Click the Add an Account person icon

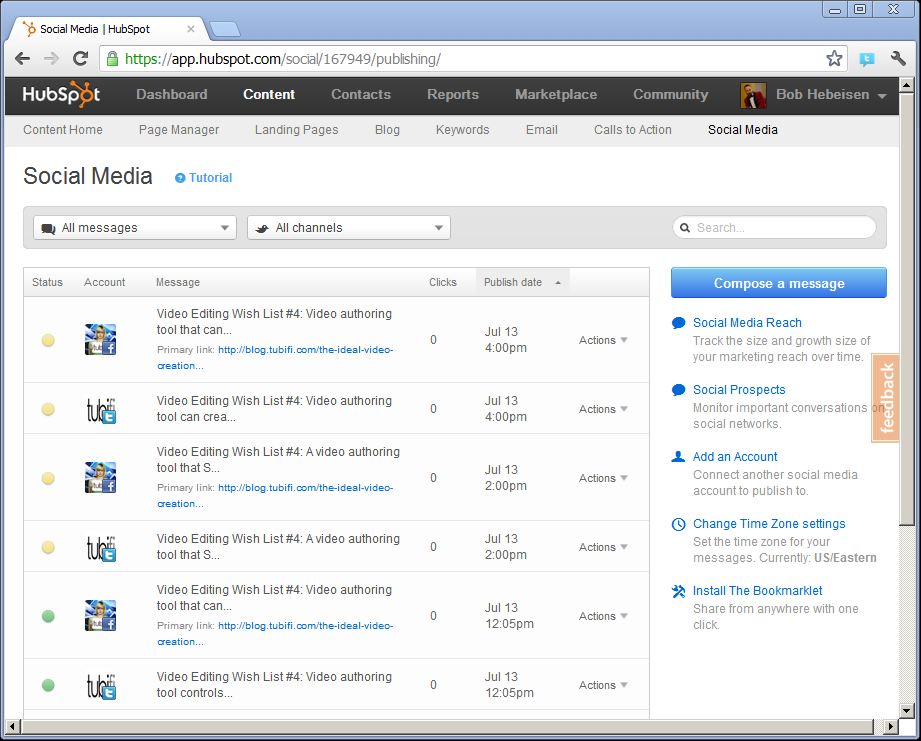679,457
